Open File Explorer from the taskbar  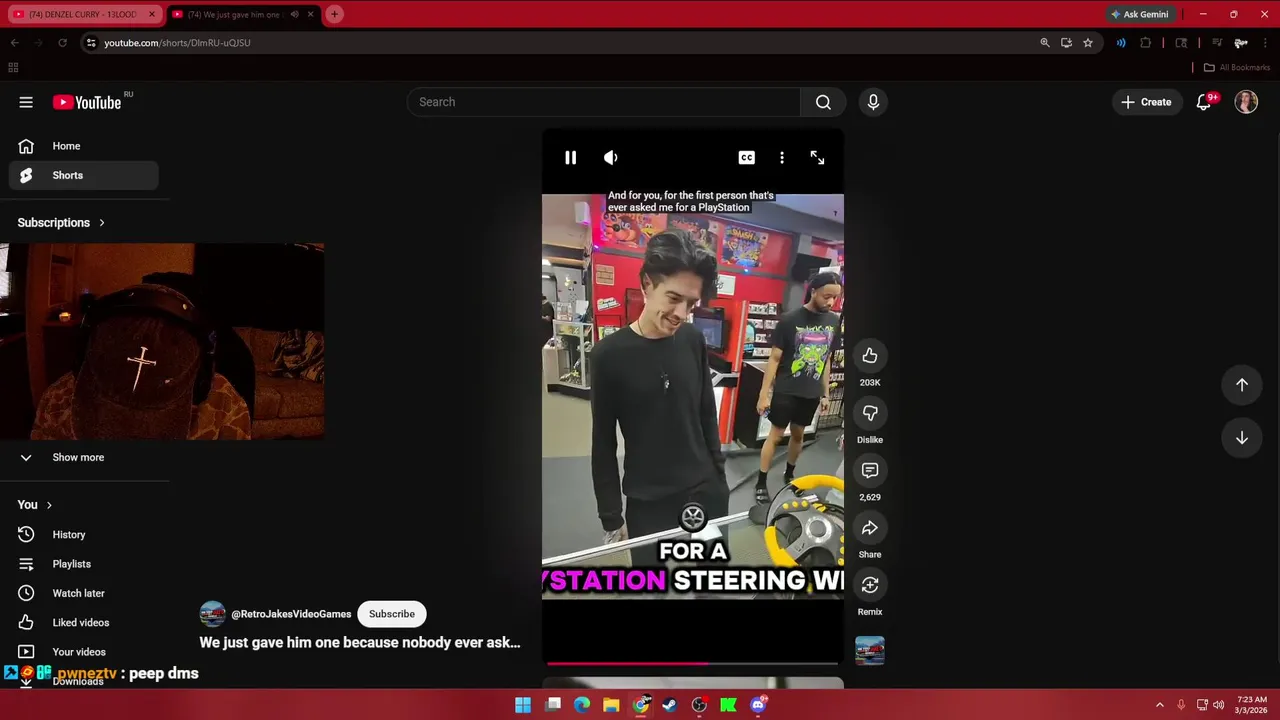point(611,705)
